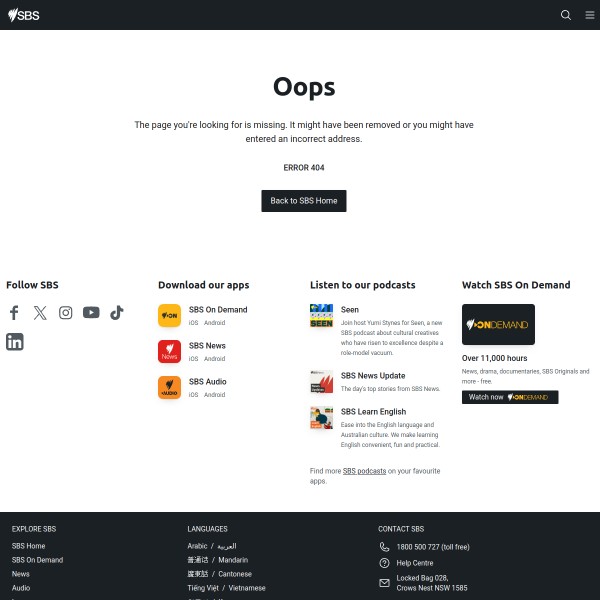Open SBS TikTok icon

pyautogui.click(x=117, y=313)
